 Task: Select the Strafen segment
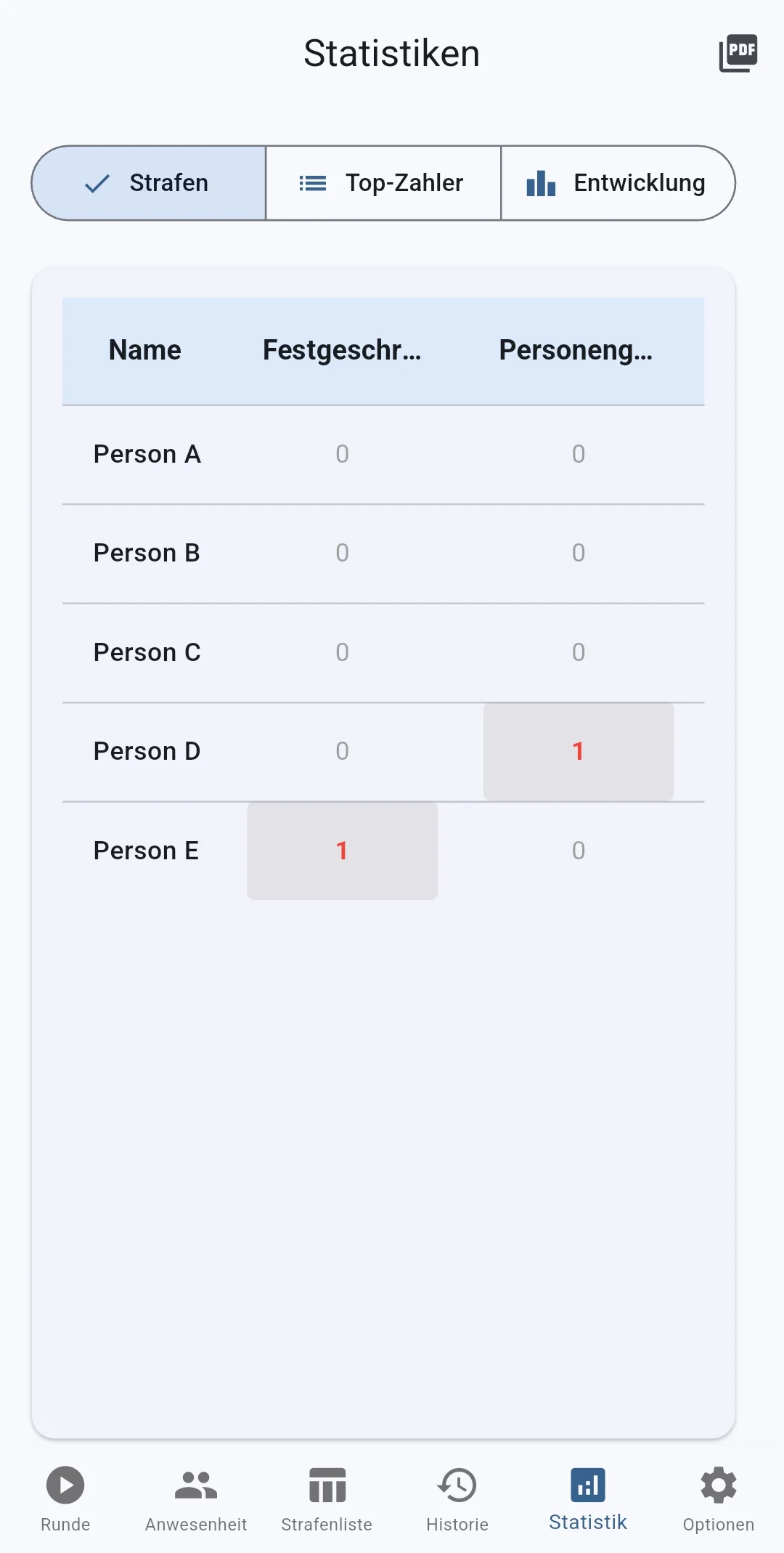tap(149, 183)
